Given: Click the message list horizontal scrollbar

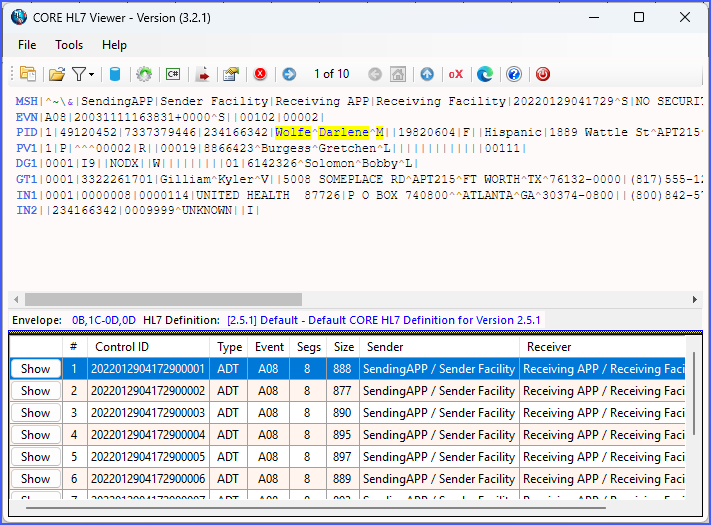Looking at the screenshot, I should pyautogui.click(x=316, y=508).
